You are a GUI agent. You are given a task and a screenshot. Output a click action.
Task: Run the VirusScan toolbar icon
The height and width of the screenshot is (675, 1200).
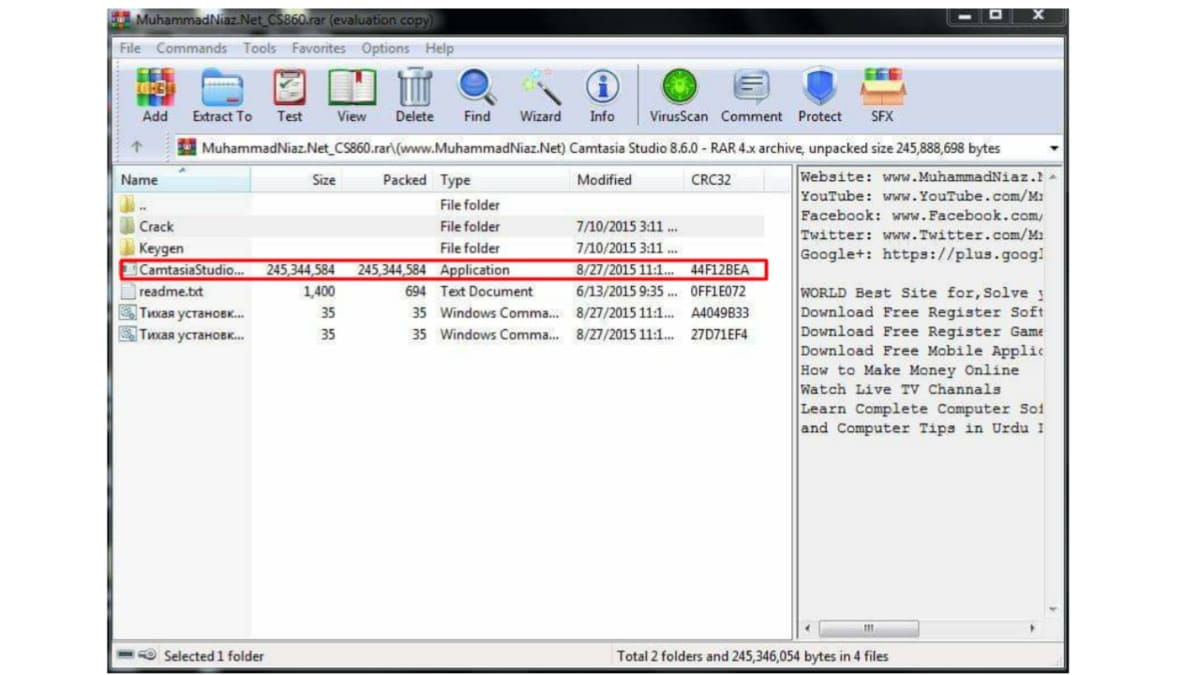pyautogui.click(x=679, y=88)
